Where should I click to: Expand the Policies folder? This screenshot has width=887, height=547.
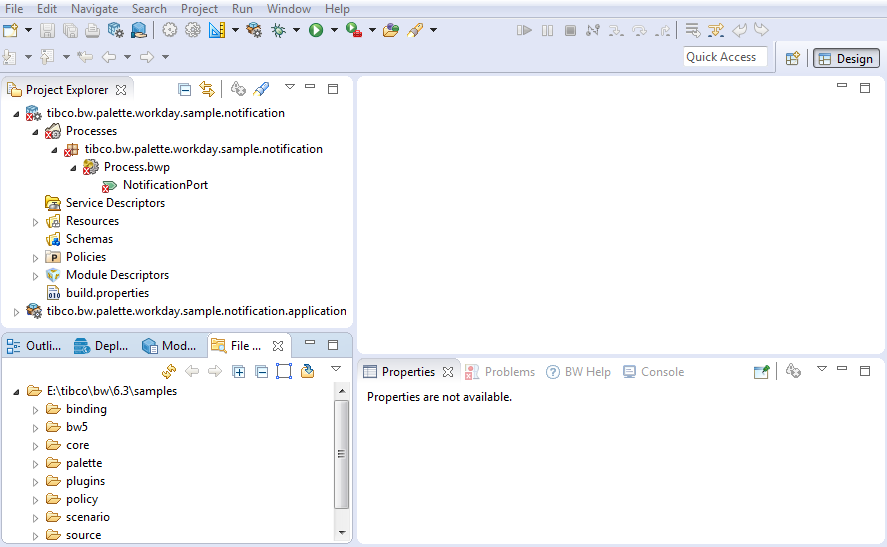(x=35, y=258)
